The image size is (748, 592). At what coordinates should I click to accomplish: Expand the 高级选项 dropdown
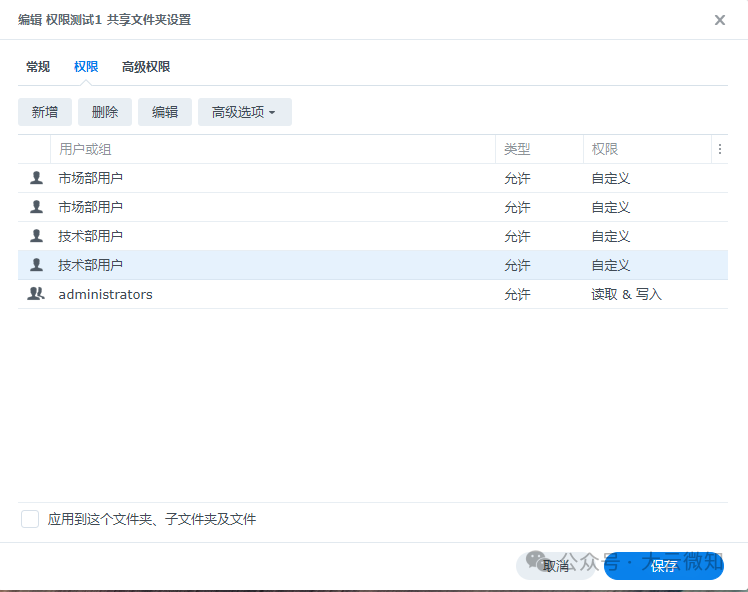(x=245, y=112)
